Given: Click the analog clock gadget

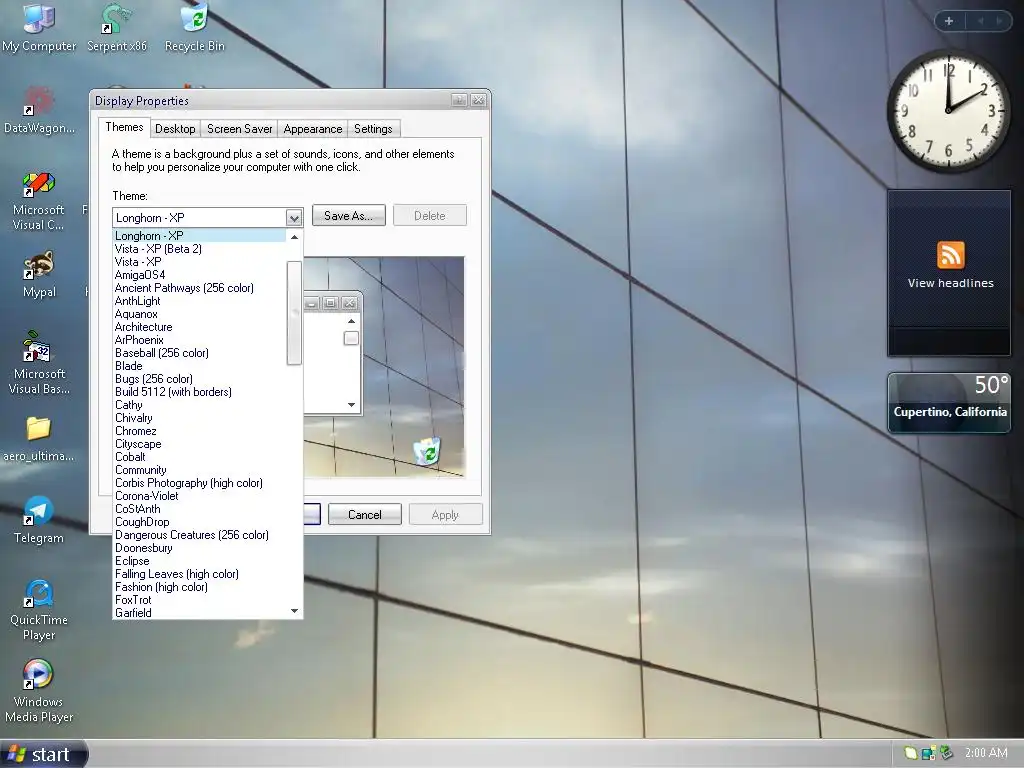Looking at the screenshot, I should click(x=948, y=110).
